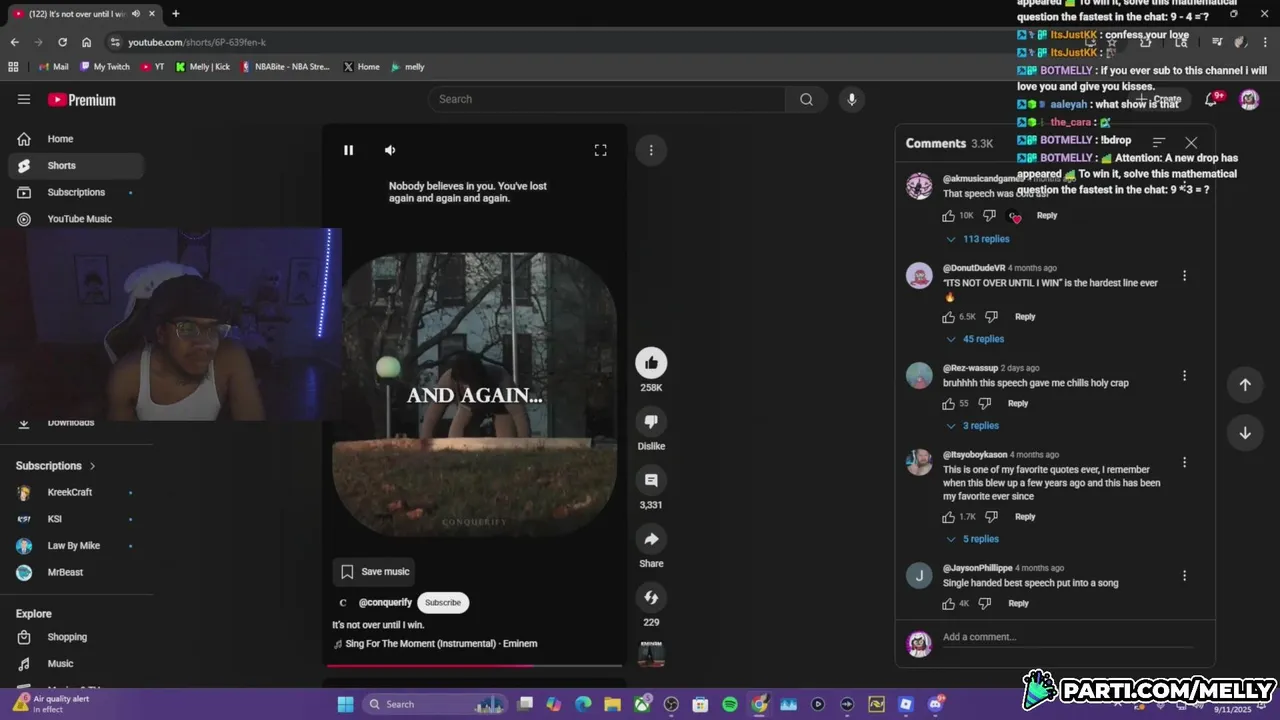Like the JaysonPhillippe comment

(948, 604)
